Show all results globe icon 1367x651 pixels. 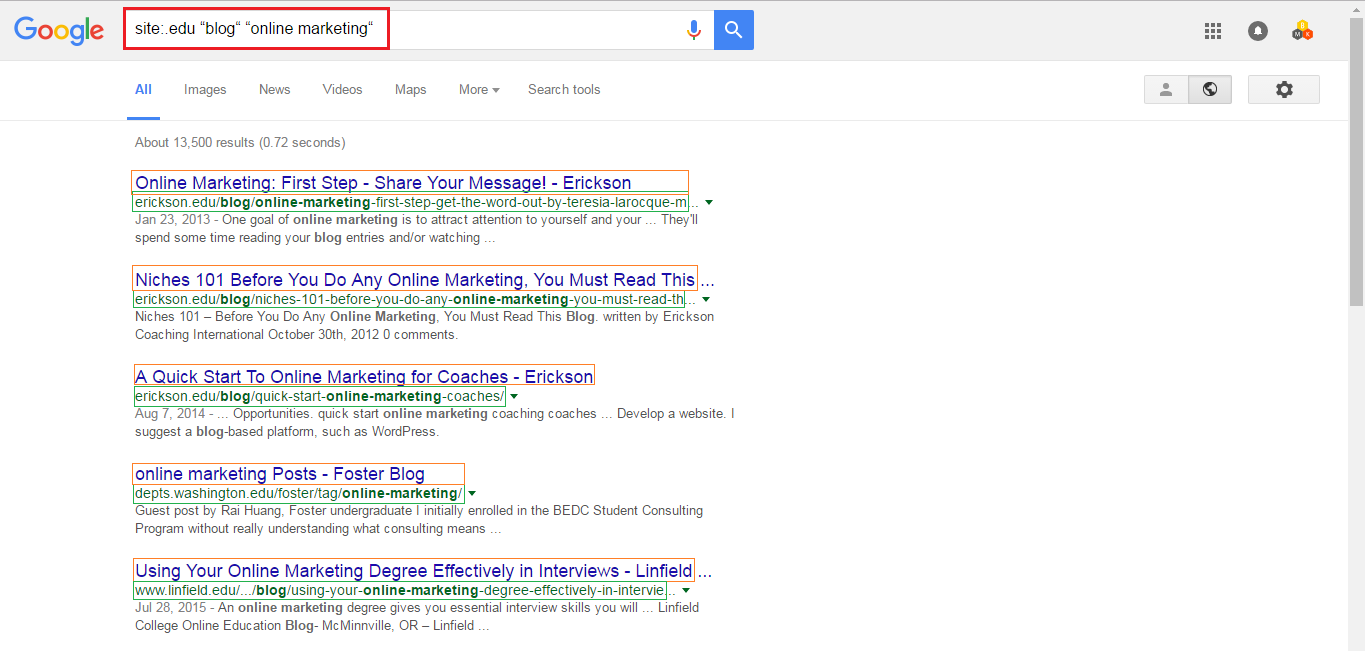[1210, 89]
